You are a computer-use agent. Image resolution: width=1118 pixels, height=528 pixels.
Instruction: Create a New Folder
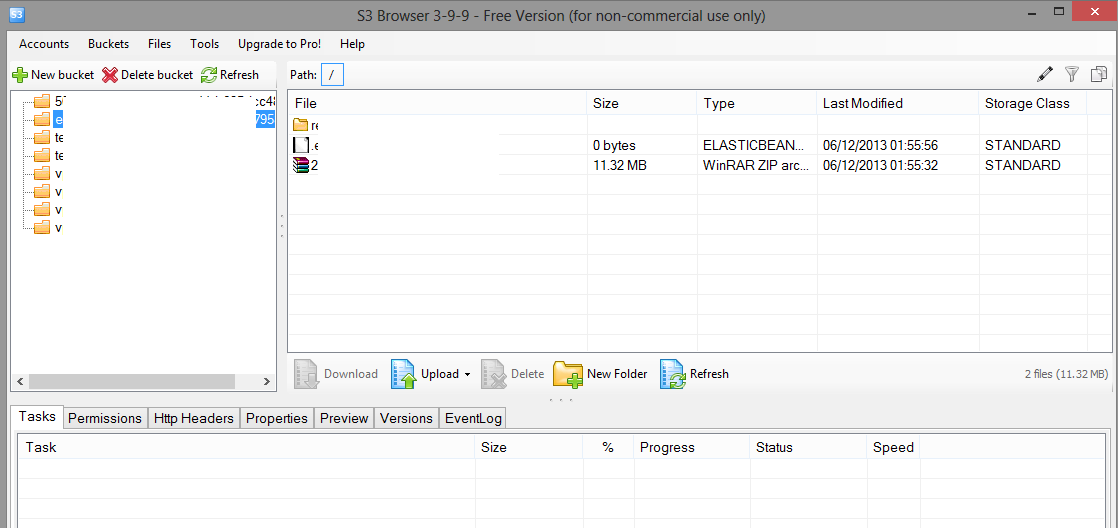click(600, 373)
